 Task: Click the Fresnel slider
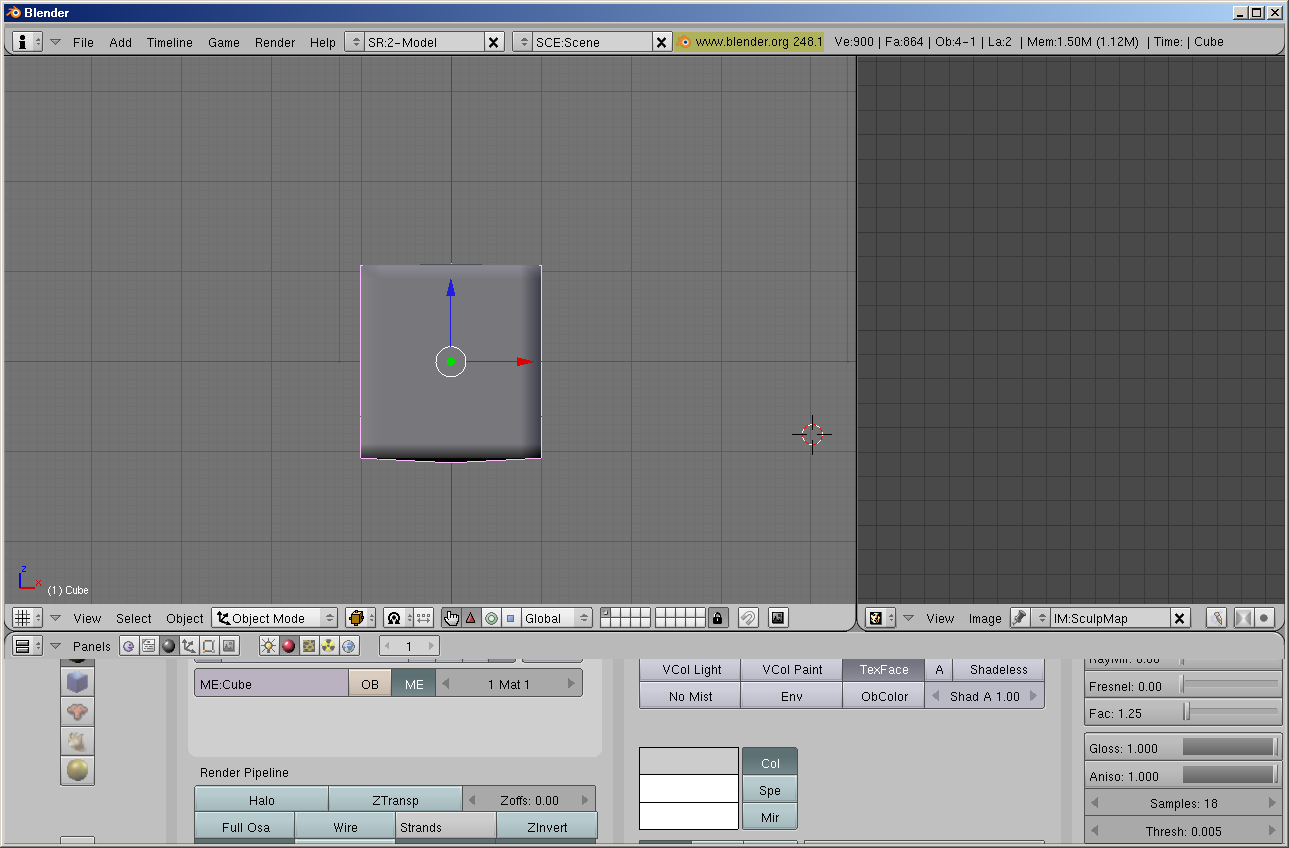pos(1183,686)
